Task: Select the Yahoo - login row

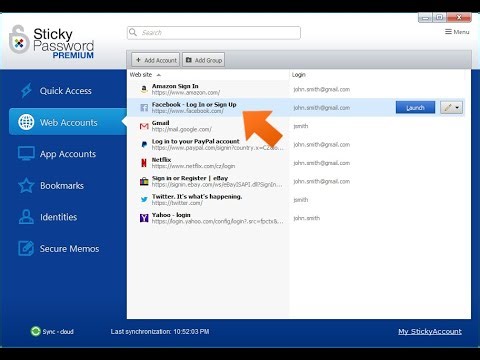Action: pyautogui.click(x=297, y=218)
